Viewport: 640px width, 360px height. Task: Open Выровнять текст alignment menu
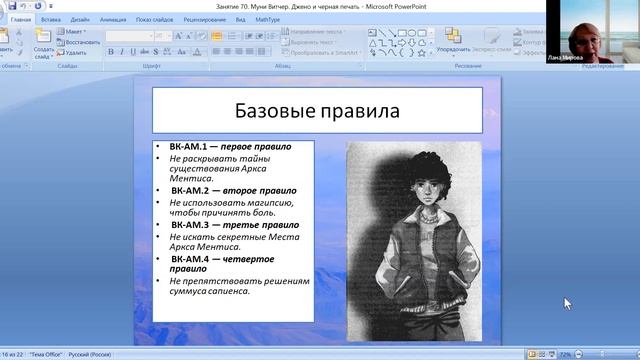pos(309,42)
